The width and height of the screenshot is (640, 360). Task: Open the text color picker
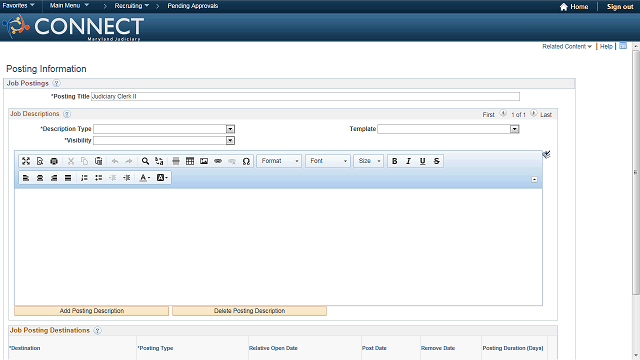click(x=144, y=178)
